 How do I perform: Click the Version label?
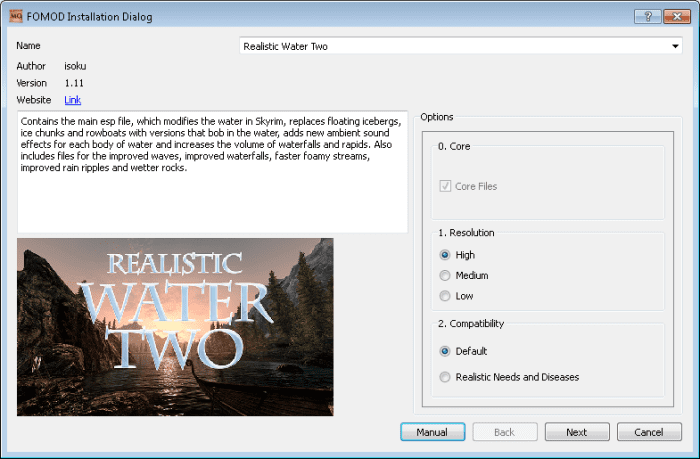click(x=31, y=83)
